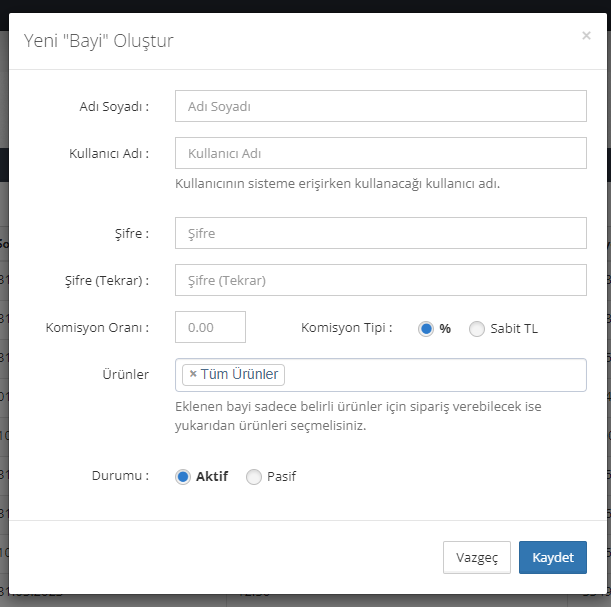Set Durumu to Pasif

pyautogui.click(x=253, y=477)
